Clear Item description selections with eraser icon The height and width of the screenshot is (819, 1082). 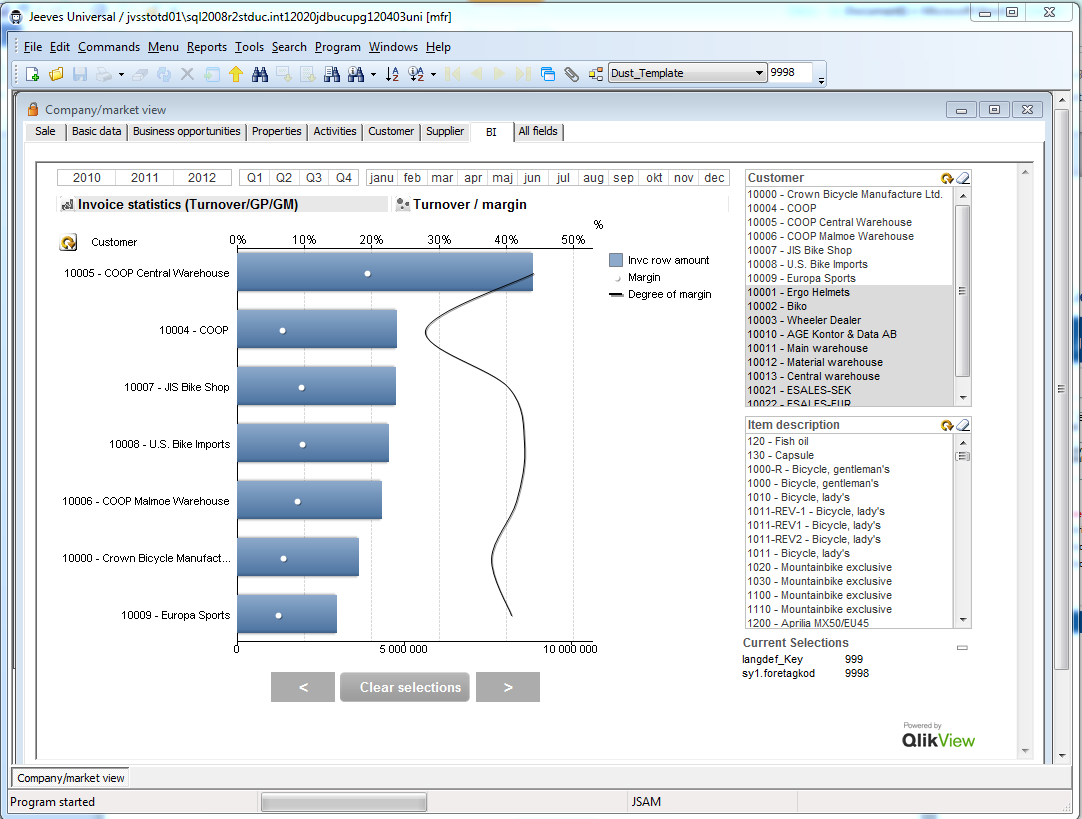pyautogui.click(x=963, y=425)
